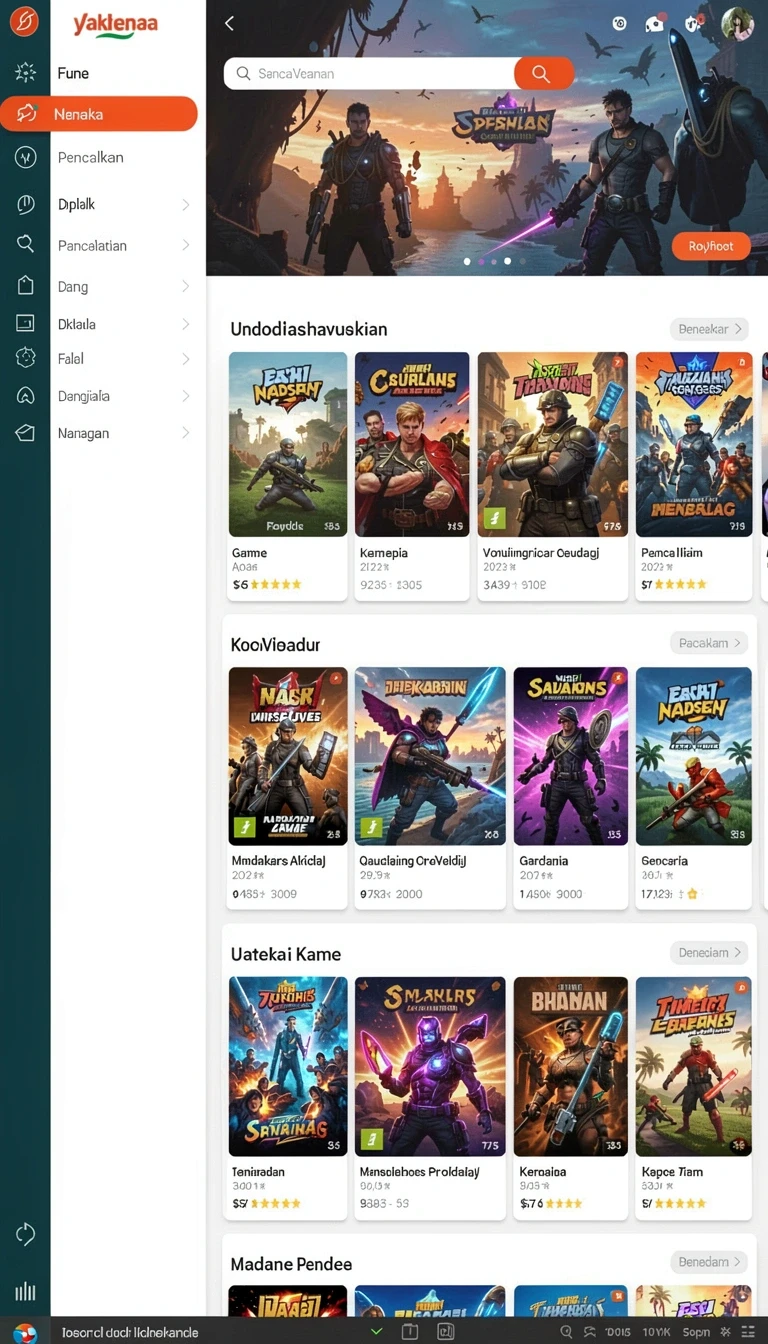Click the tag icon beside Nanagan
Image resolution: width=768 pixels, height=1344 pixels.
pyautogui.click(x=25, y=433)
